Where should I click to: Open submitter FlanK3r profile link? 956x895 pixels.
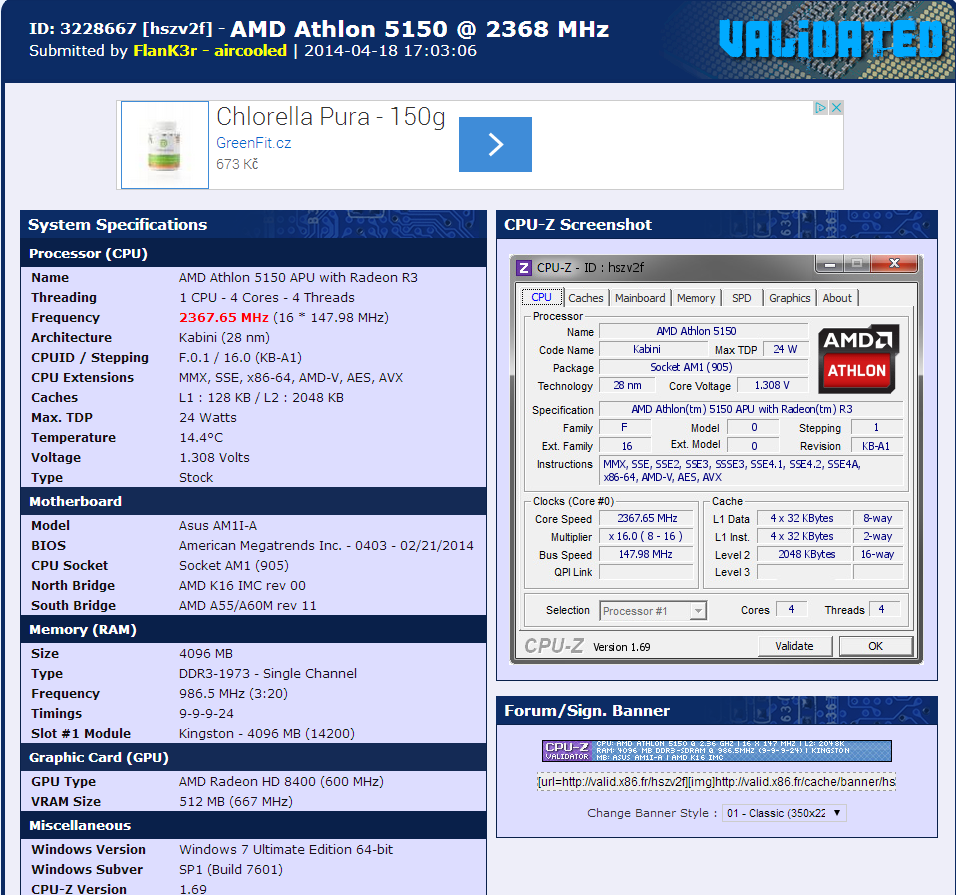[165, 51]
